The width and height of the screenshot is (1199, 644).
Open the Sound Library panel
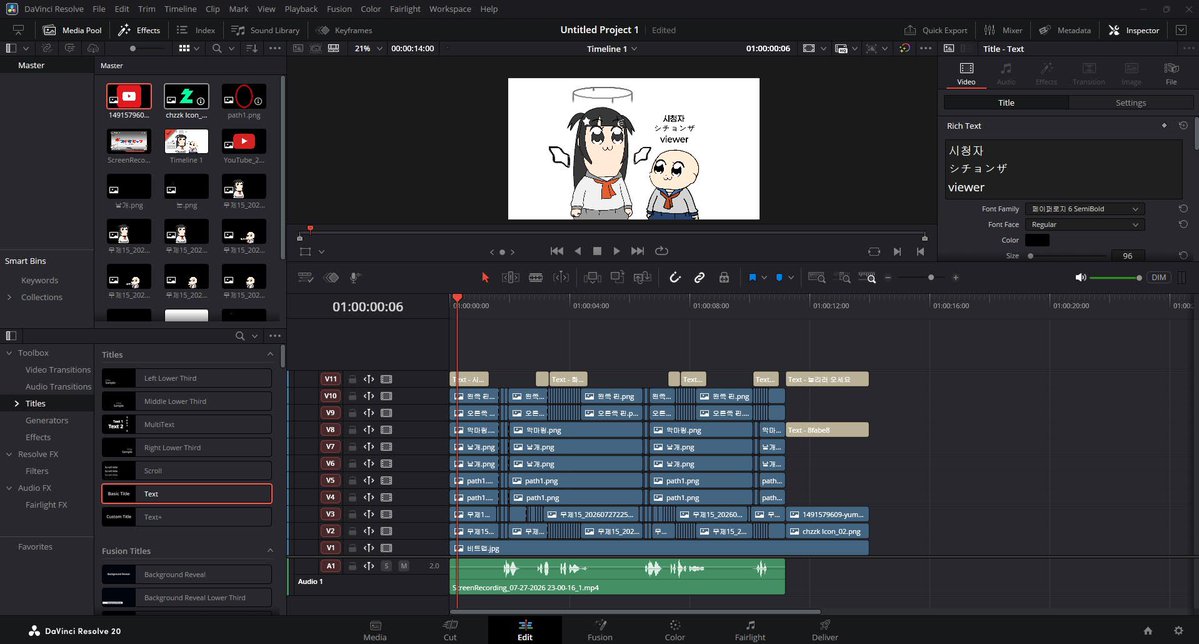click(x=265, y=30)
